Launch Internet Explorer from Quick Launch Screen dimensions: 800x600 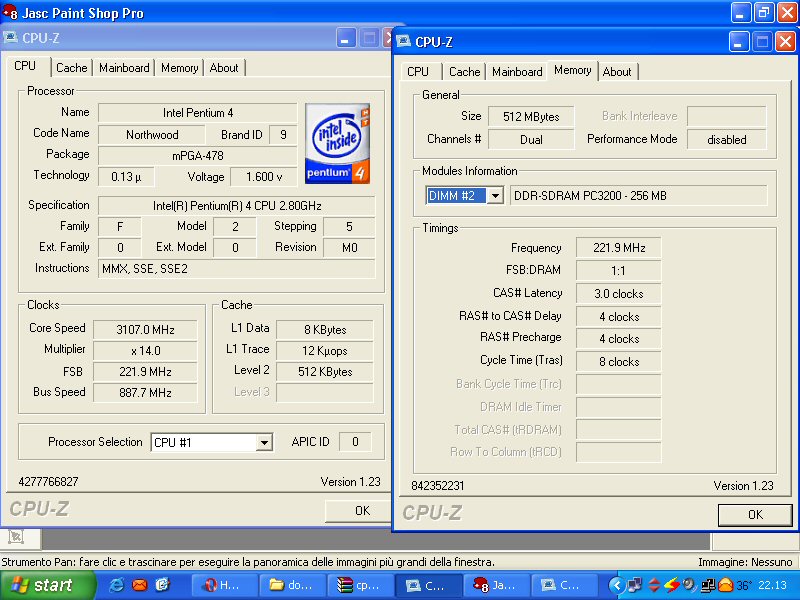[117, 585]
